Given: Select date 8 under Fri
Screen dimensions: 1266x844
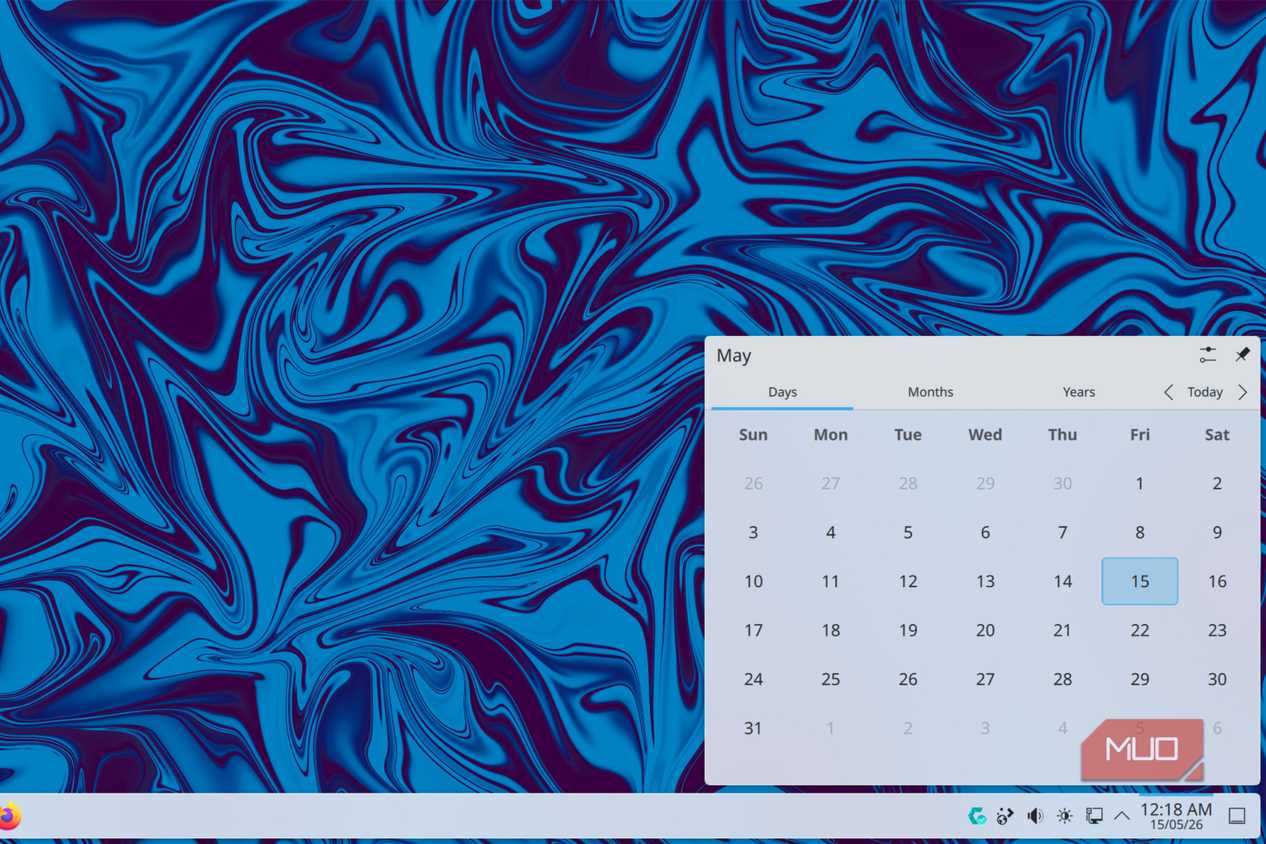Looking at the screenshot, I should (x=1140, y=532).
